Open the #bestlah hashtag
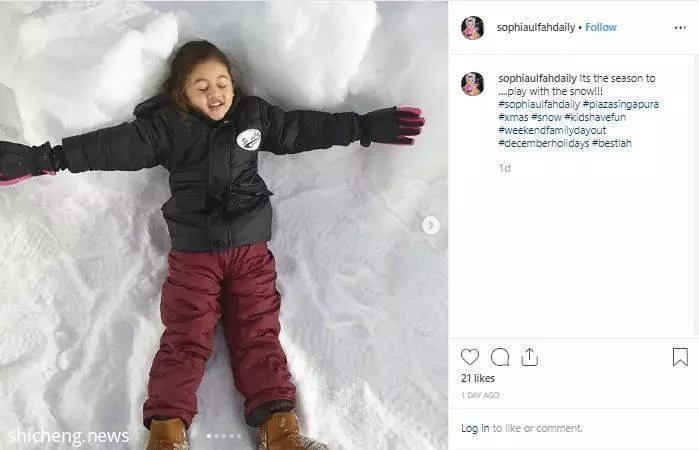Image resolution: width=699 pixels, height=450 pixels. coord(612,143)
